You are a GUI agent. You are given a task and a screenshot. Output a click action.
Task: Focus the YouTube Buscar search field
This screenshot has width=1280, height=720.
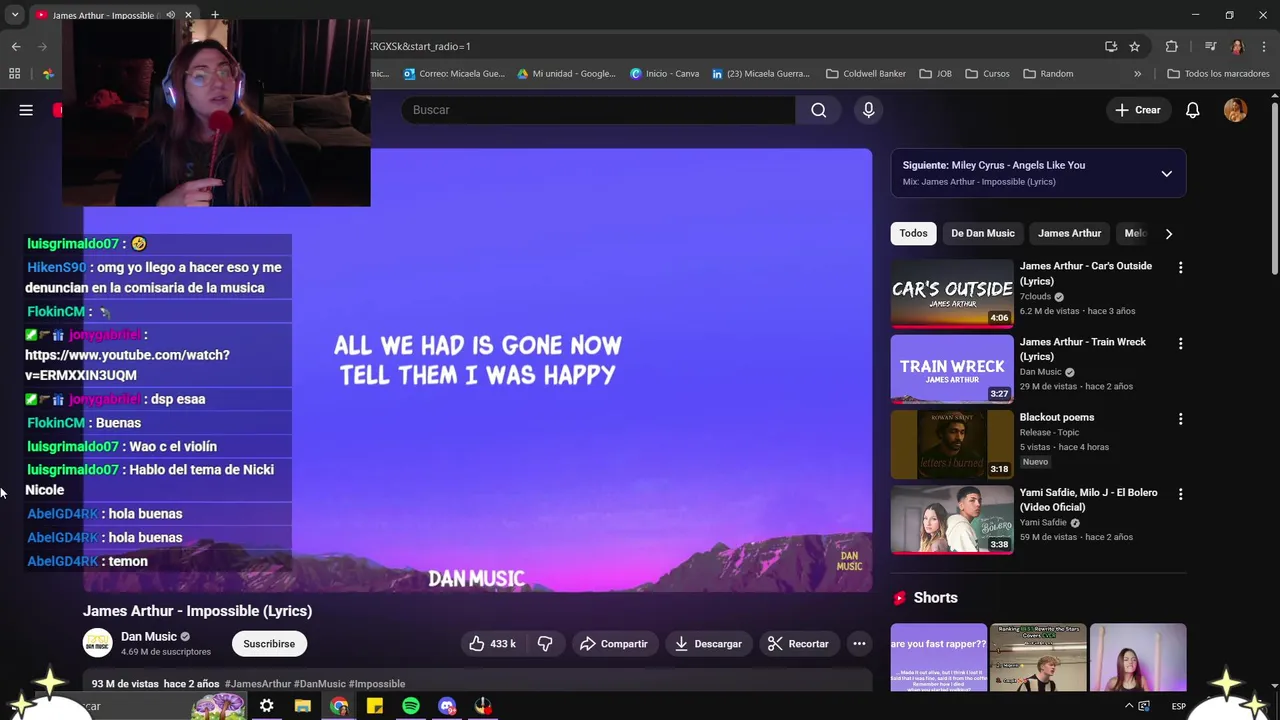point(598,110)
